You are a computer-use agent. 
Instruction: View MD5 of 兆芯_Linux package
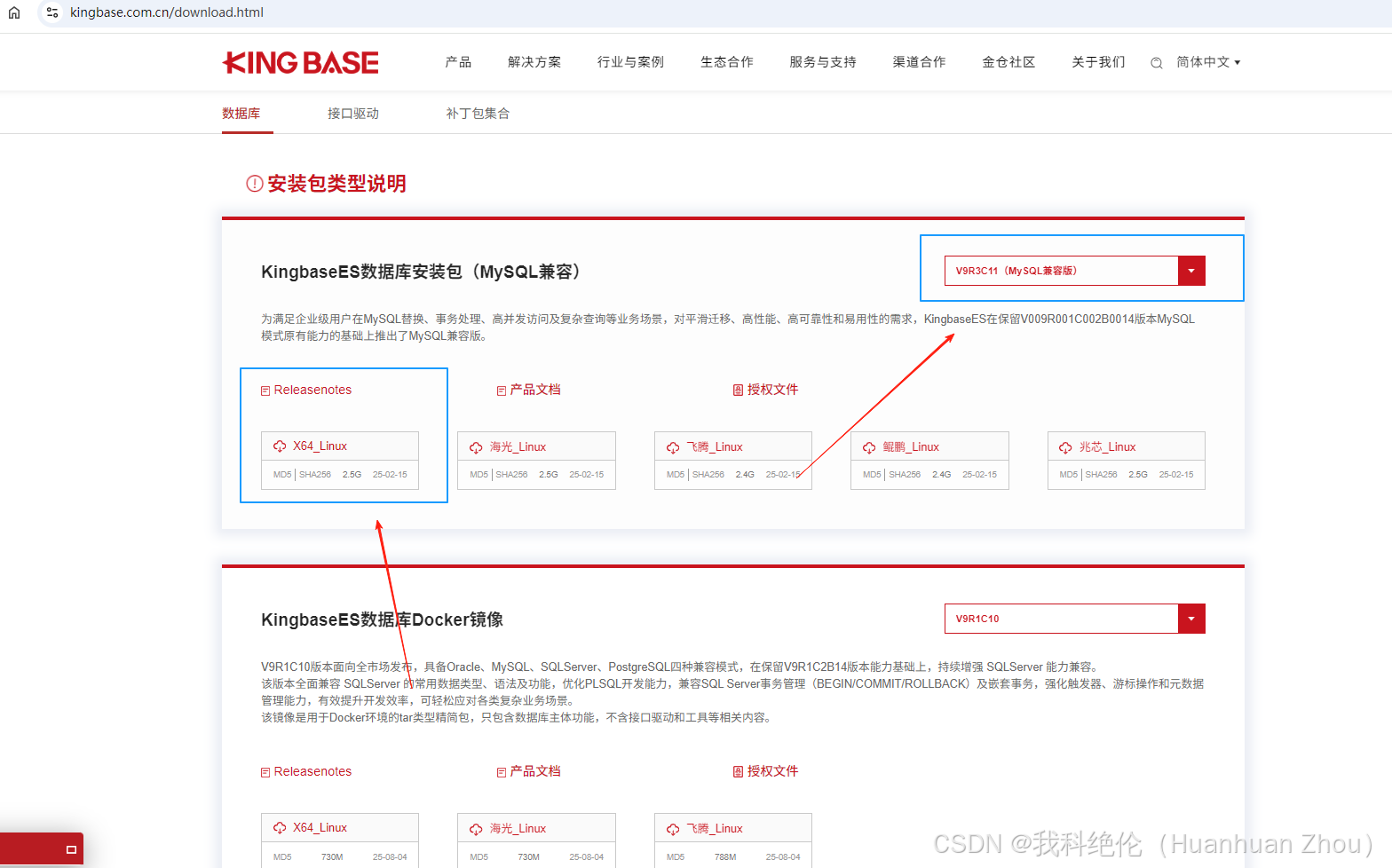(x=1068, y=475)
